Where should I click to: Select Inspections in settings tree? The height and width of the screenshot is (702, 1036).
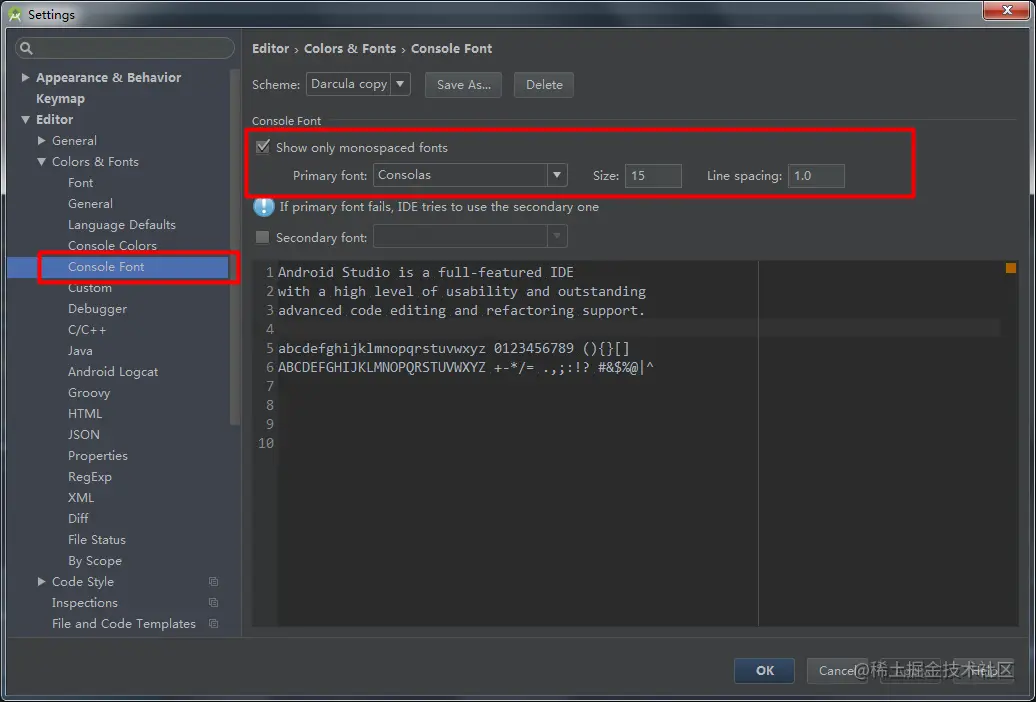85,603
